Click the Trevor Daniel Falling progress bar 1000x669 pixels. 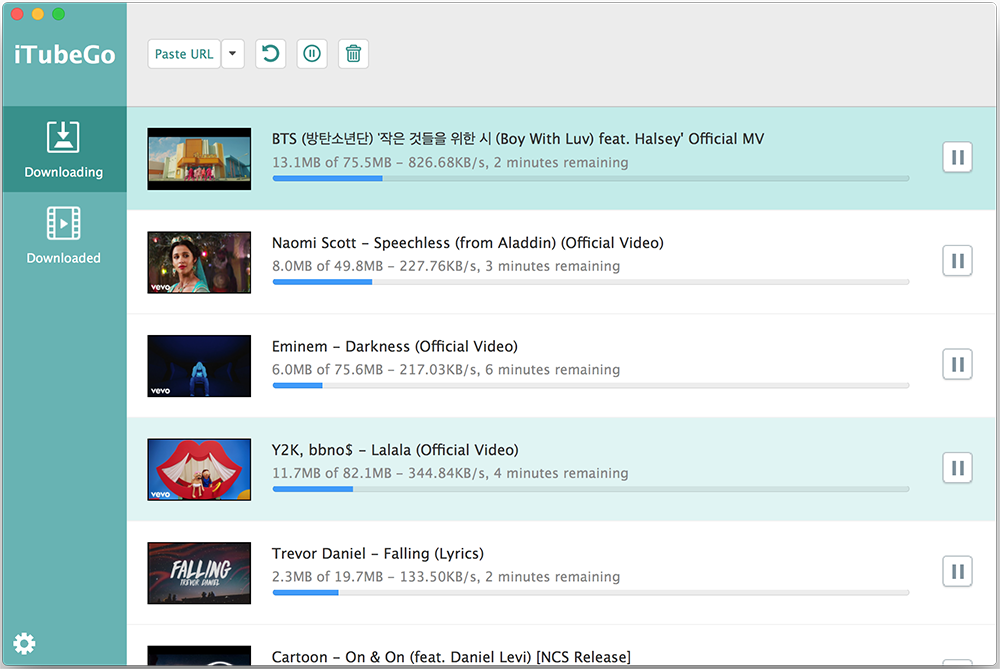[591, 593]
